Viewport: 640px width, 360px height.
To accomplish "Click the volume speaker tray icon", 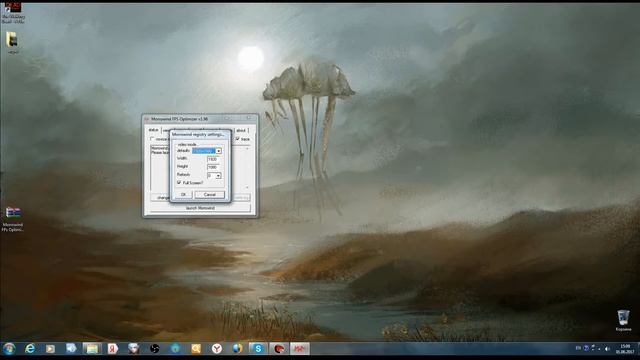I will (x=607, y=349).
